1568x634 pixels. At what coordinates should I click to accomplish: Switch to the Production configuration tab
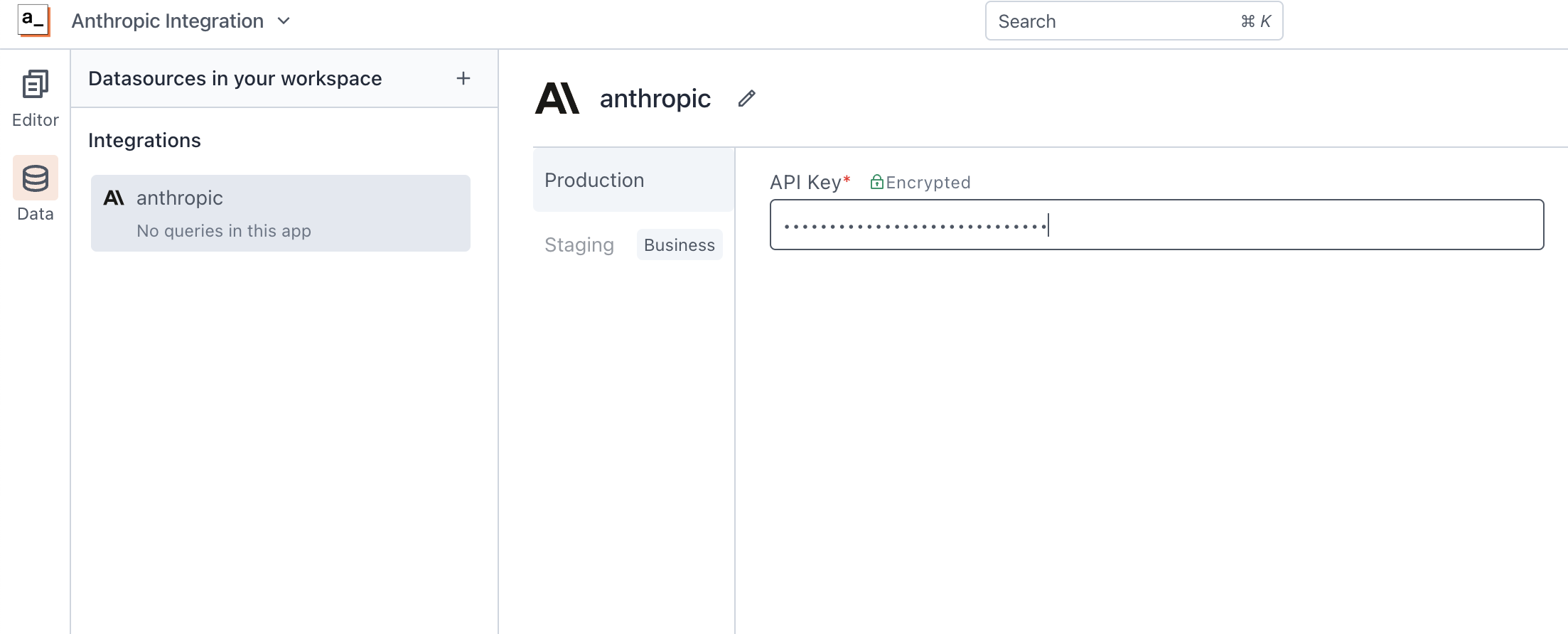coord(594,180)
